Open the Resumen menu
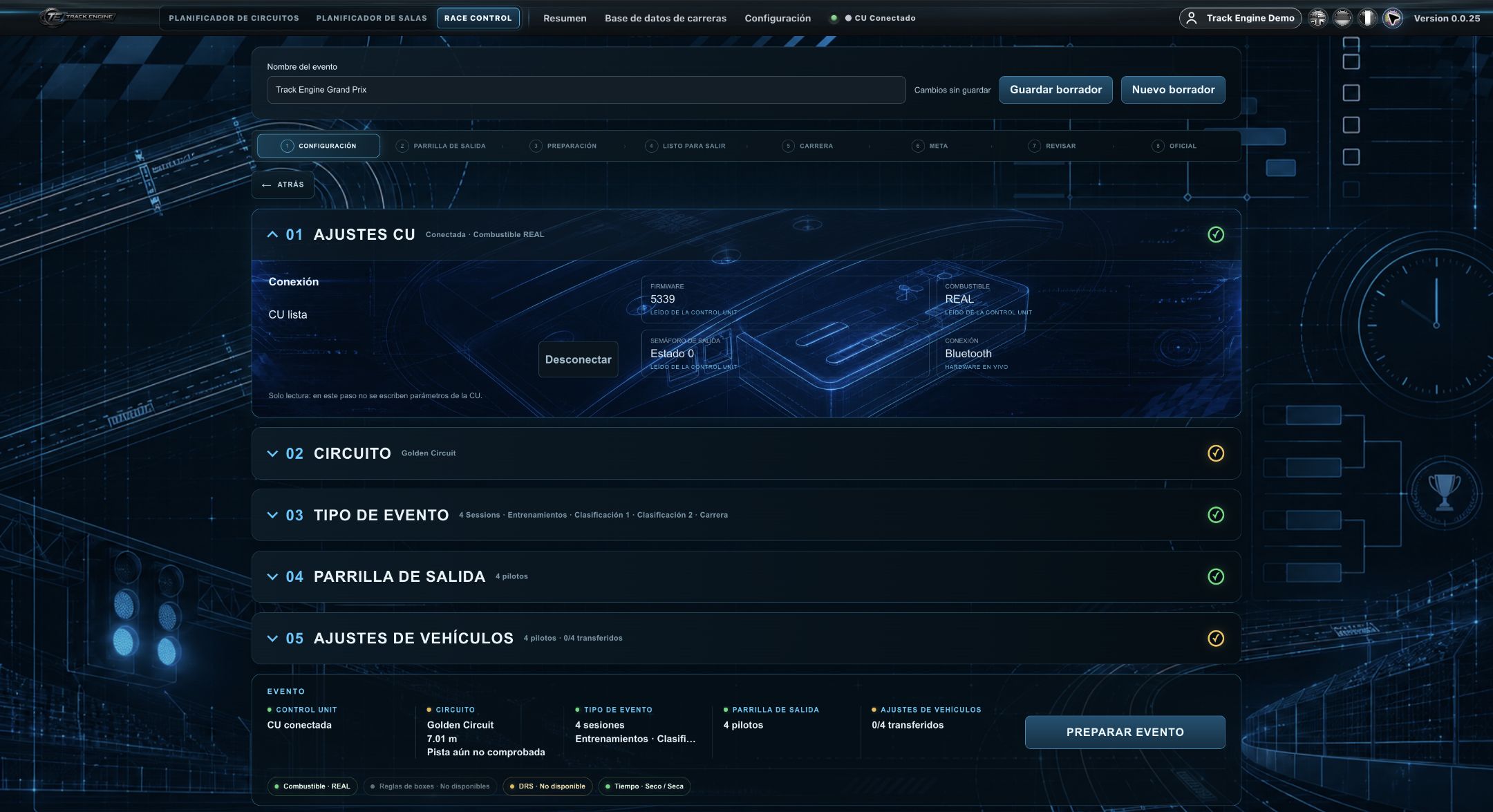This screenshot has height=812, width=1493. pyautogui.click(x=565, y=18)
